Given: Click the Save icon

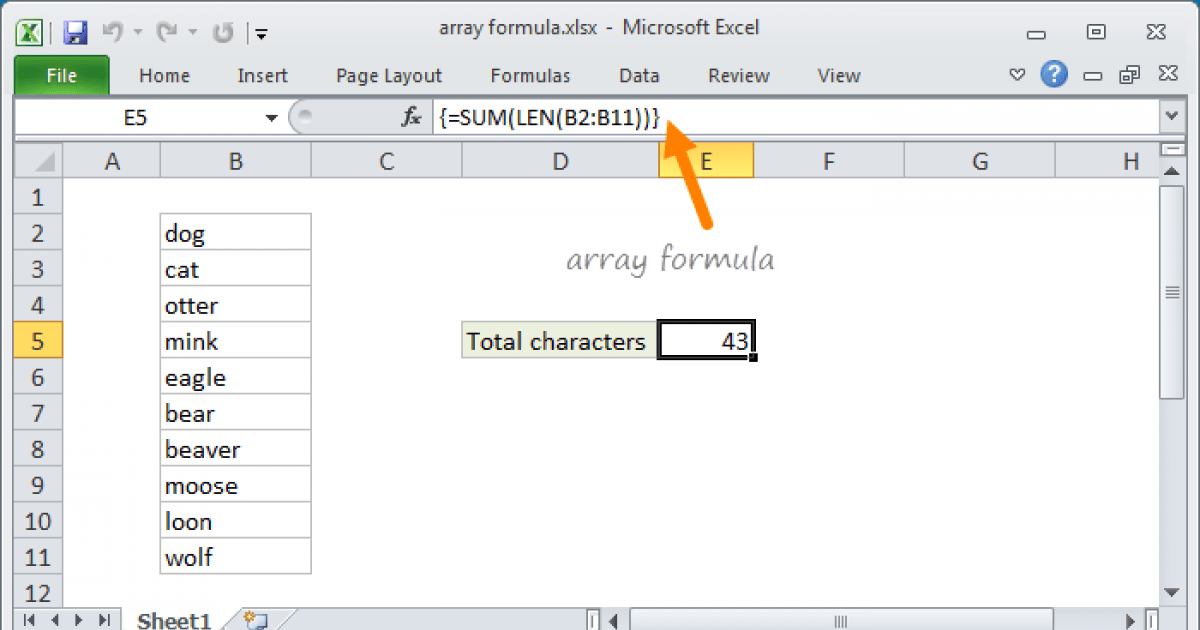Looking at the screenshot, I should (75, 32).
